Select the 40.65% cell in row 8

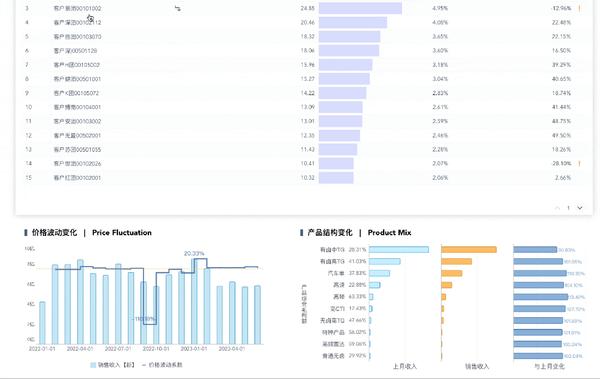click(561, 79)
